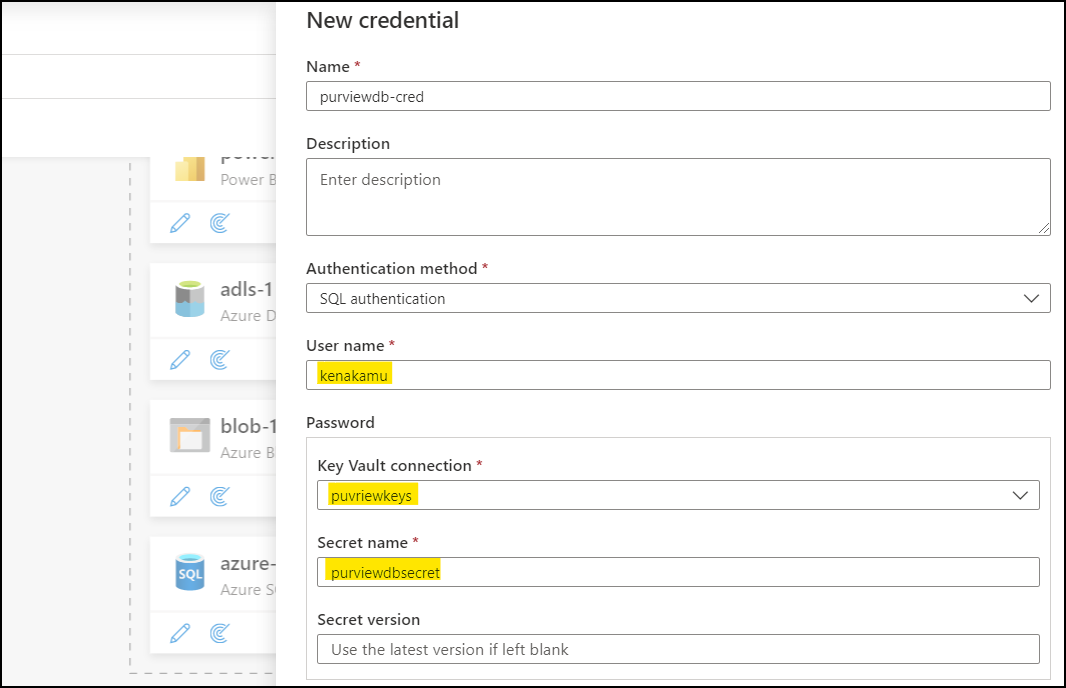Viewport: 1066px width, 688px height.
Task: Click the Azure Data Lake icon beside adls-1
Action: 189,298
